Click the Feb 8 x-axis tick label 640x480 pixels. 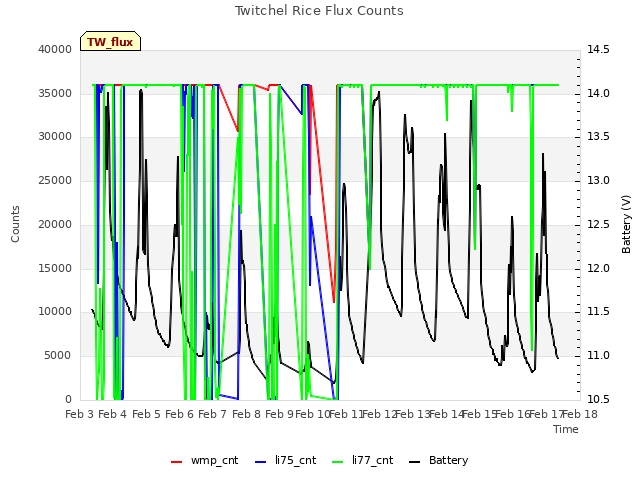coord(246,414)
